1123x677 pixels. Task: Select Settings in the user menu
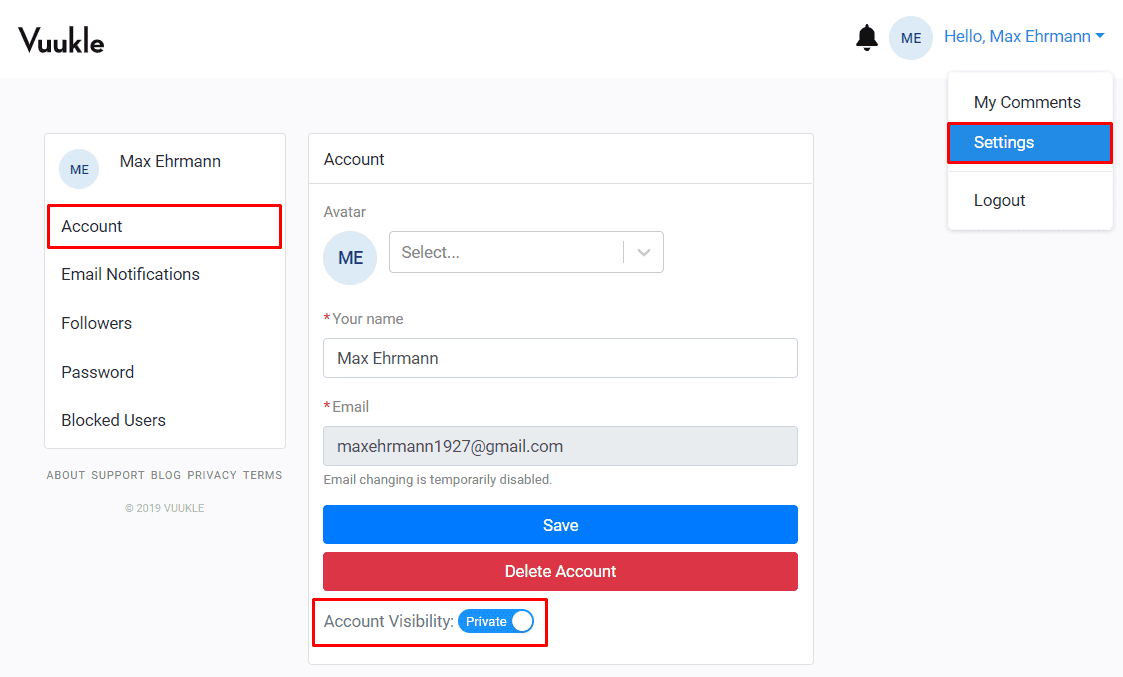pos(1029,142)
